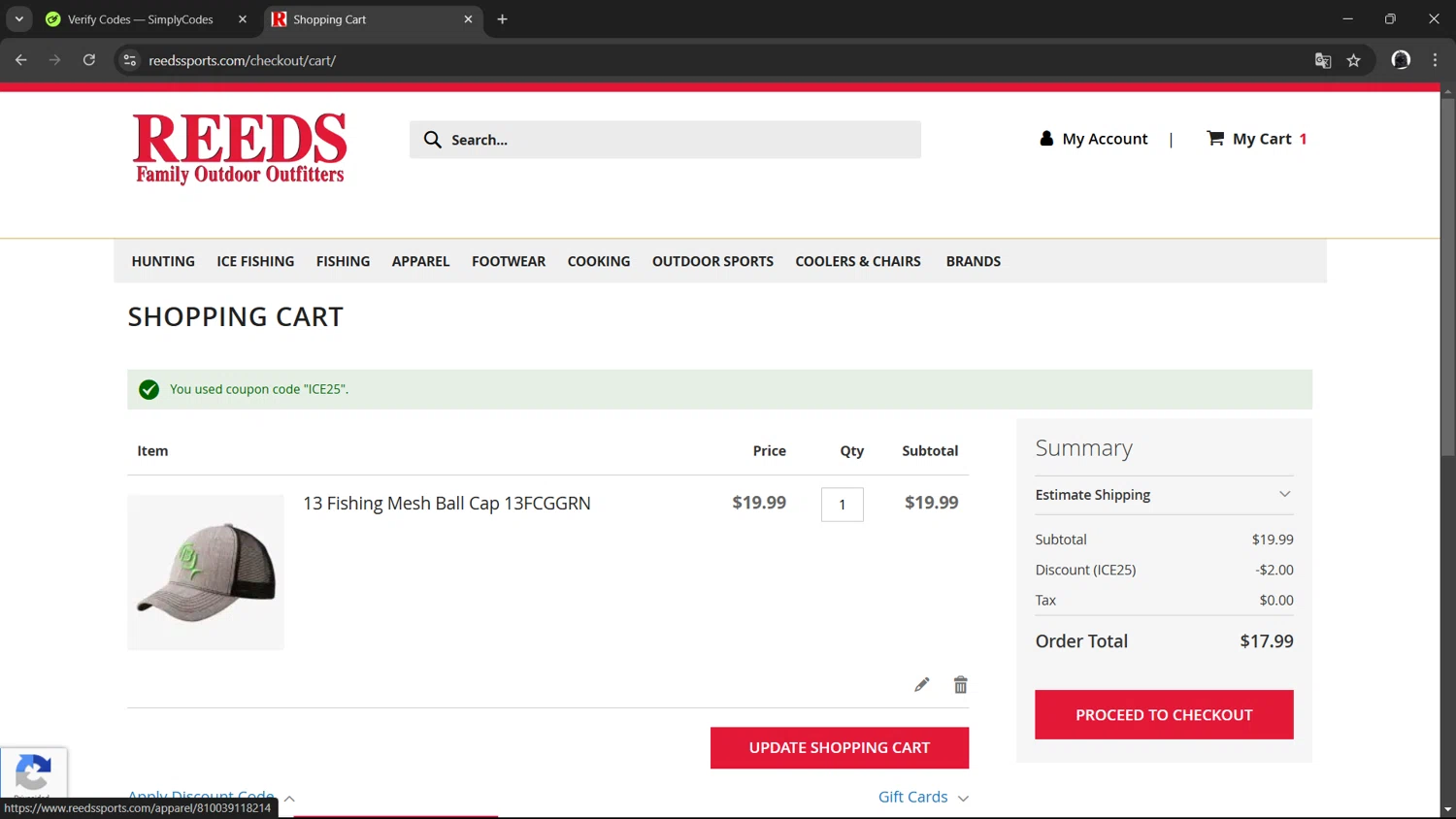Reload the page
1456x819 pixels.
click(89, 60)
